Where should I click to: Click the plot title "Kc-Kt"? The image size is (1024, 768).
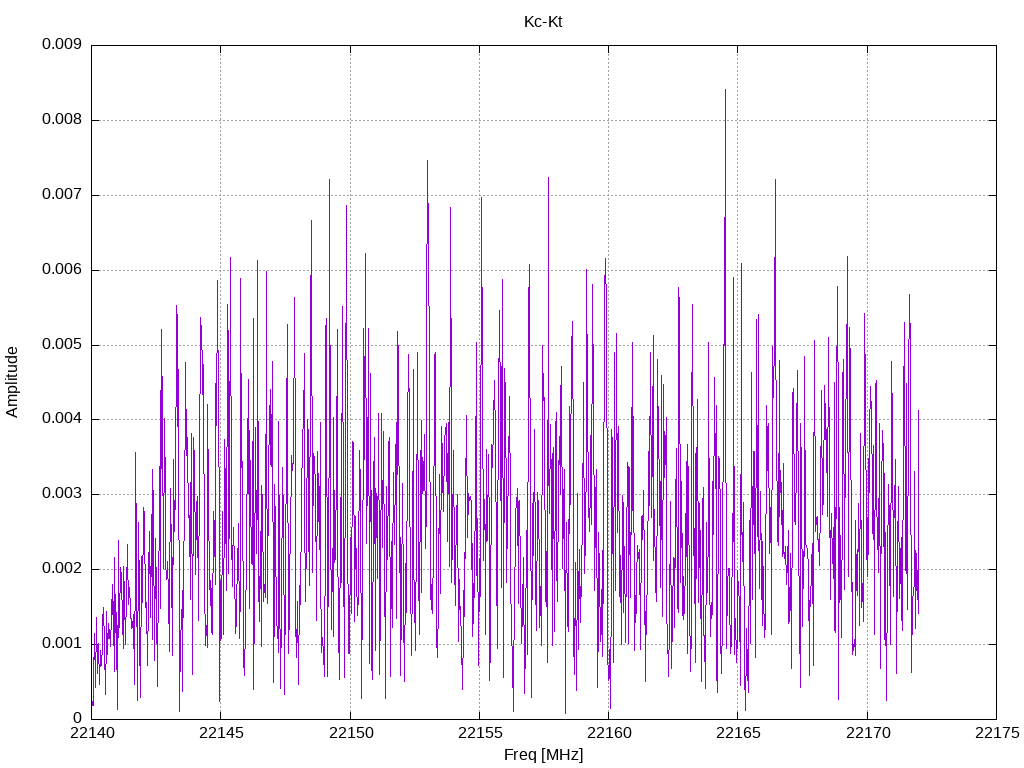pos(543,22)
